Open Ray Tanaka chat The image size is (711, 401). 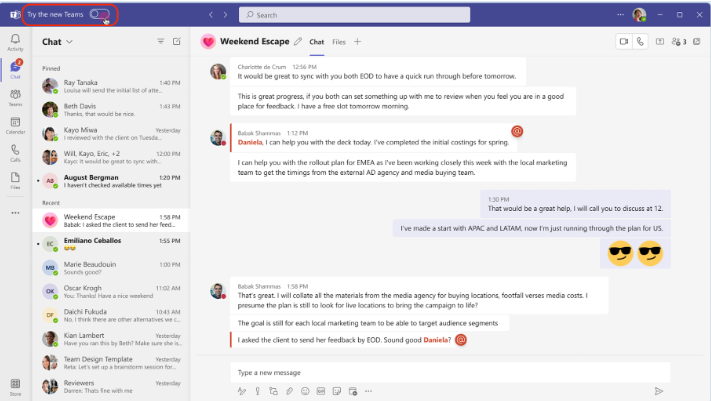pyautogui.click(x=111, y=86)
